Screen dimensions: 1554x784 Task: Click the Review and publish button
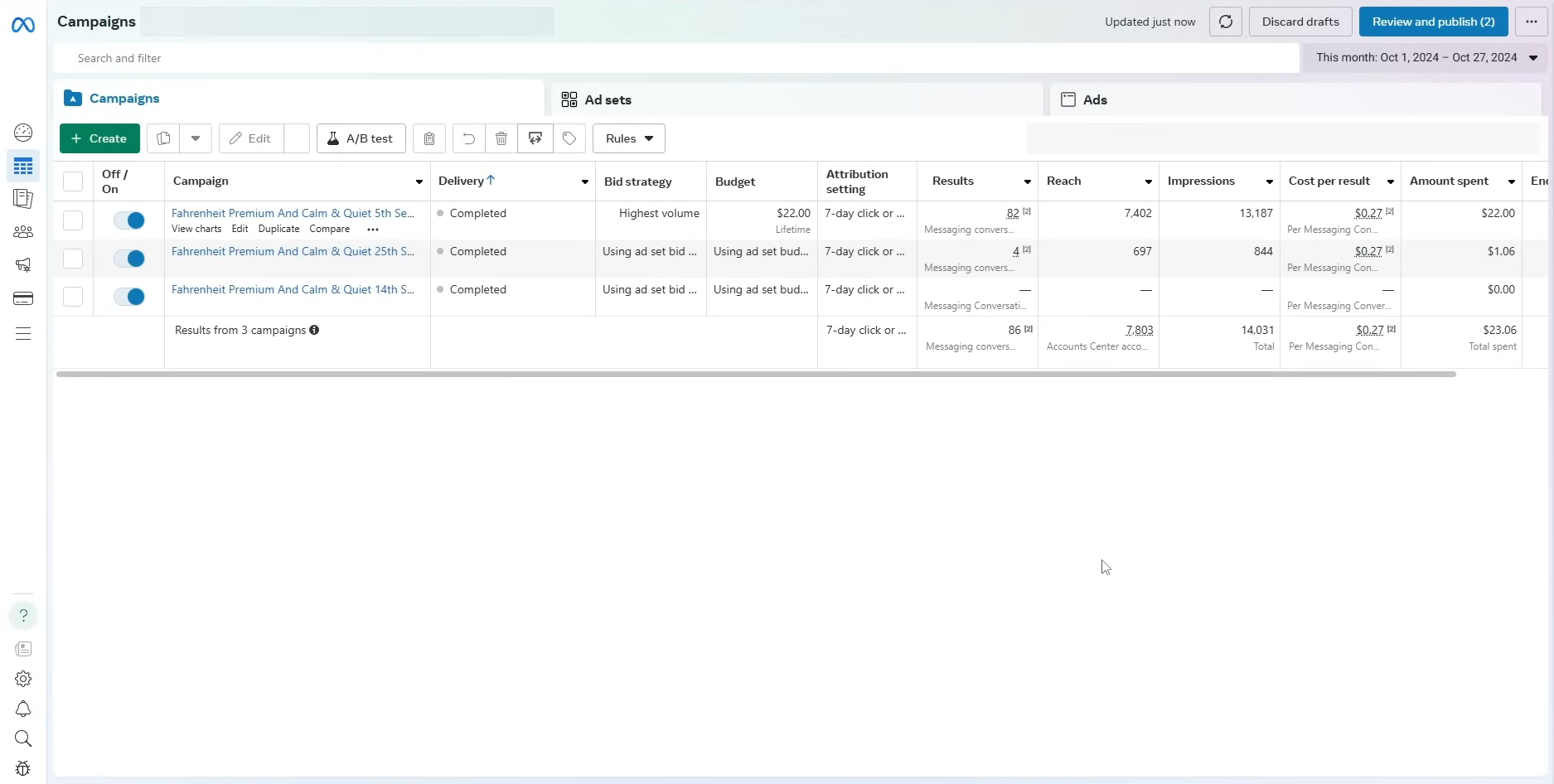tap(1433, 22)
